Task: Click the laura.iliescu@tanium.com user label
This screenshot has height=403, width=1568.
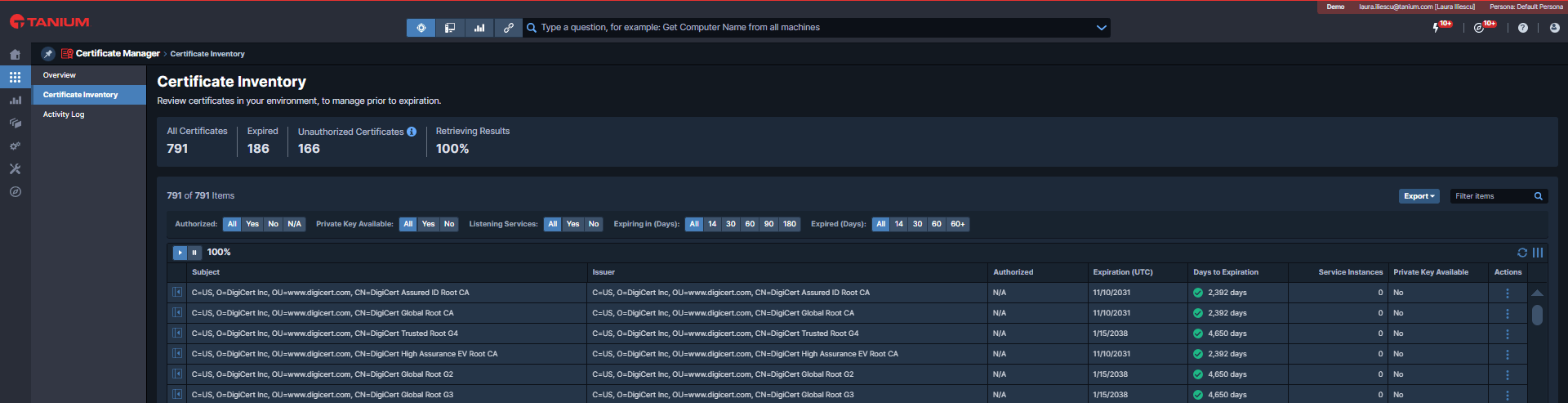Action: [1417, 7]
